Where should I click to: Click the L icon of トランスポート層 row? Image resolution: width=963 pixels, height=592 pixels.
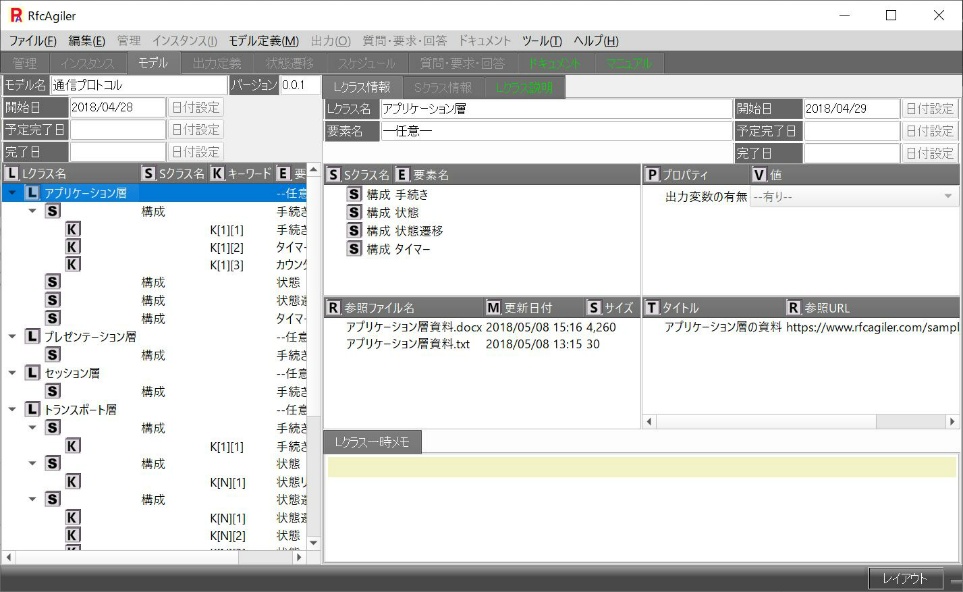click(33, 409)
